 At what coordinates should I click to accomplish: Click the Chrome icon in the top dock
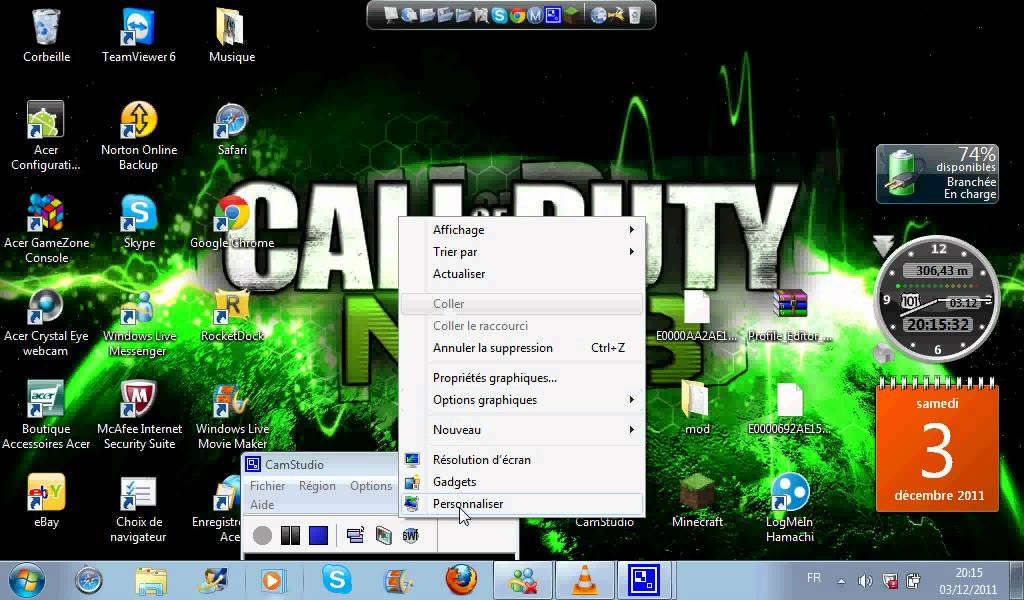click(517, 15)
